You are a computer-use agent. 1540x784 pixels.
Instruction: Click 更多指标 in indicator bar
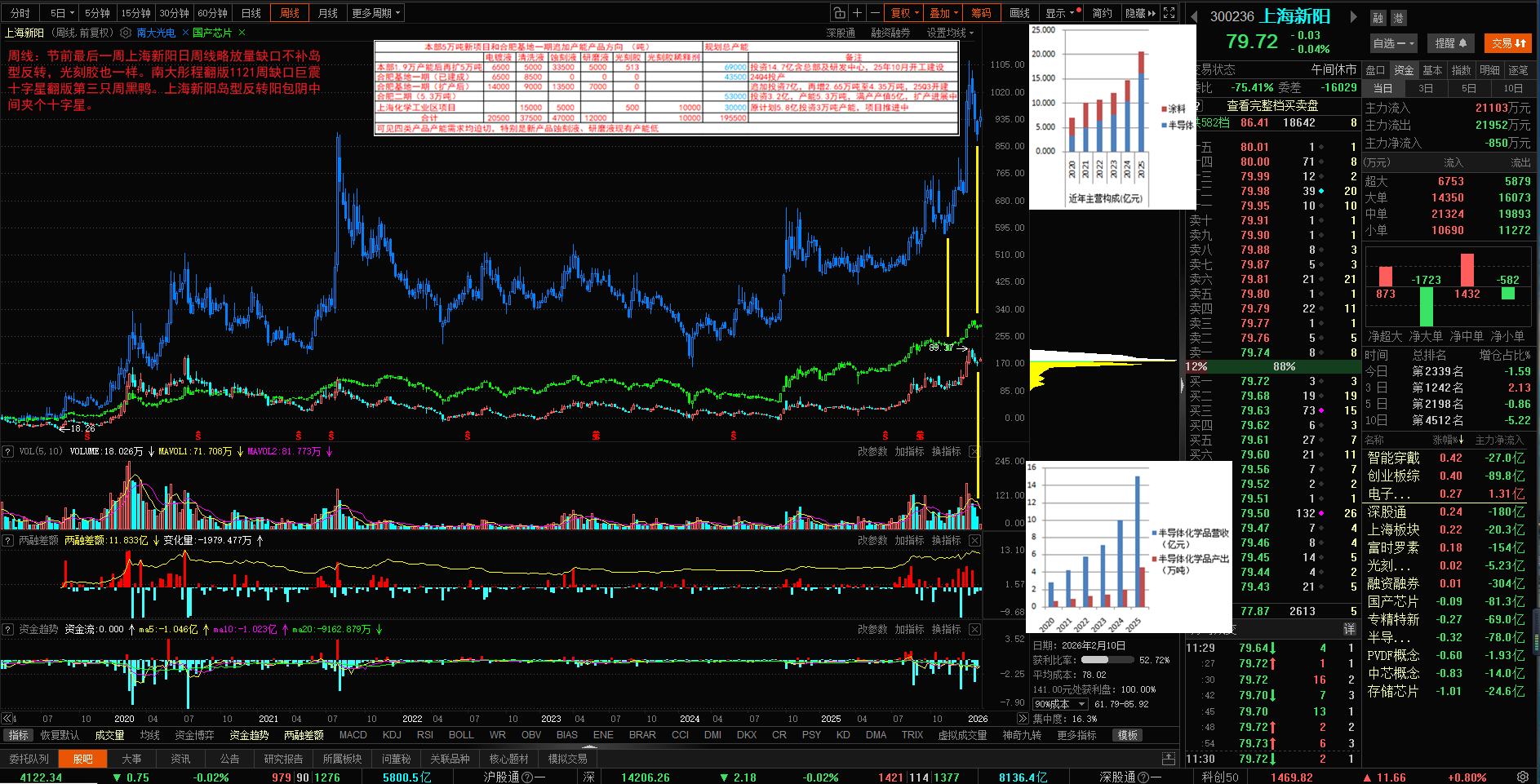click(1076, 735)
